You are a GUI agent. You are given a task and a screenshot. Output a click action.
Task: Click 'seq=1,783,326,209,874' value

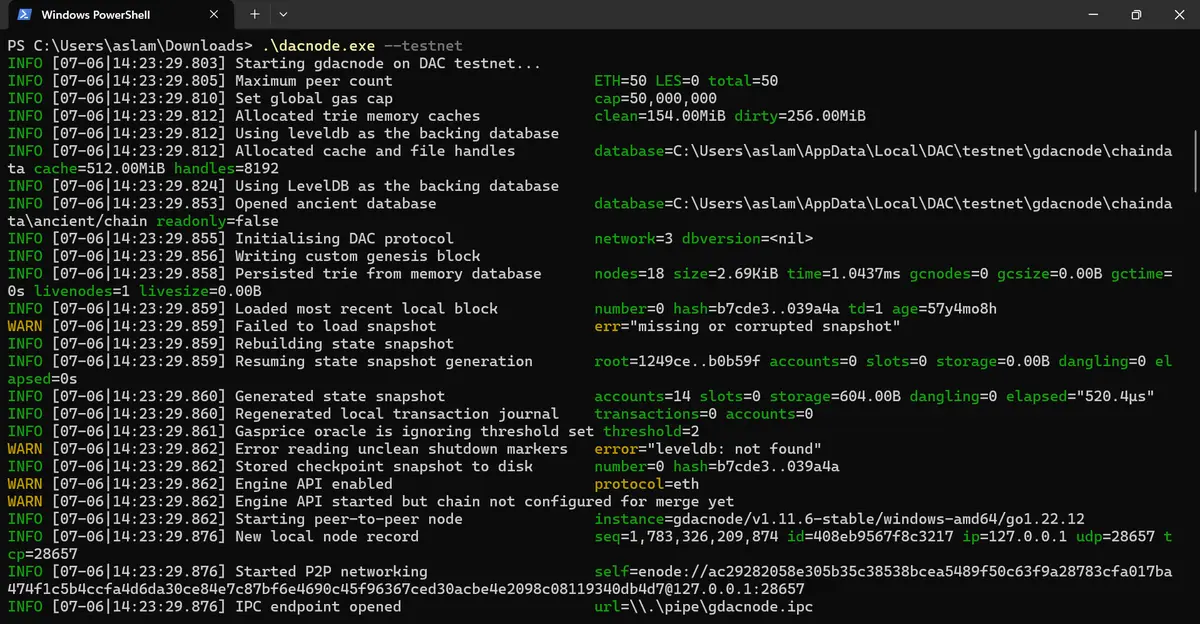pos(686,536)
